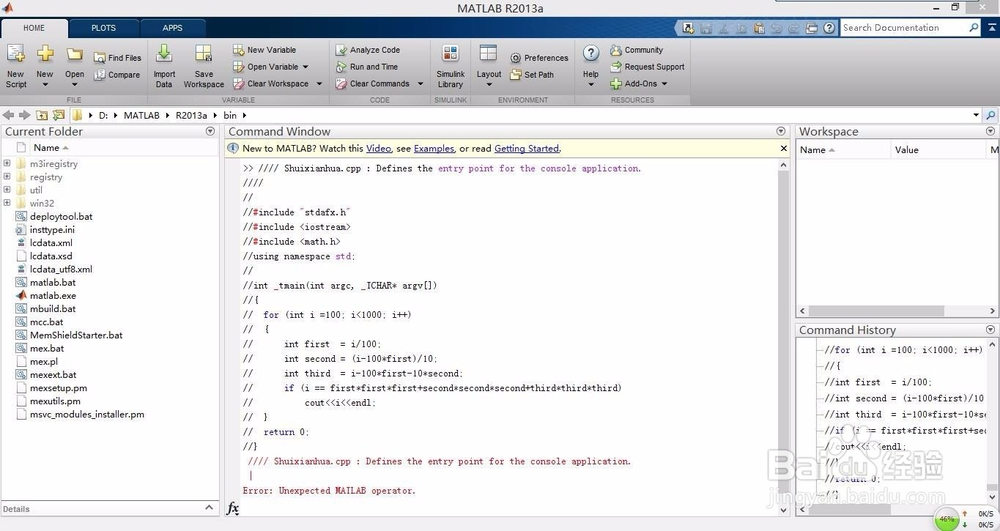
Task: Sort by Name column in Current Folder
Action: (47, 148)
